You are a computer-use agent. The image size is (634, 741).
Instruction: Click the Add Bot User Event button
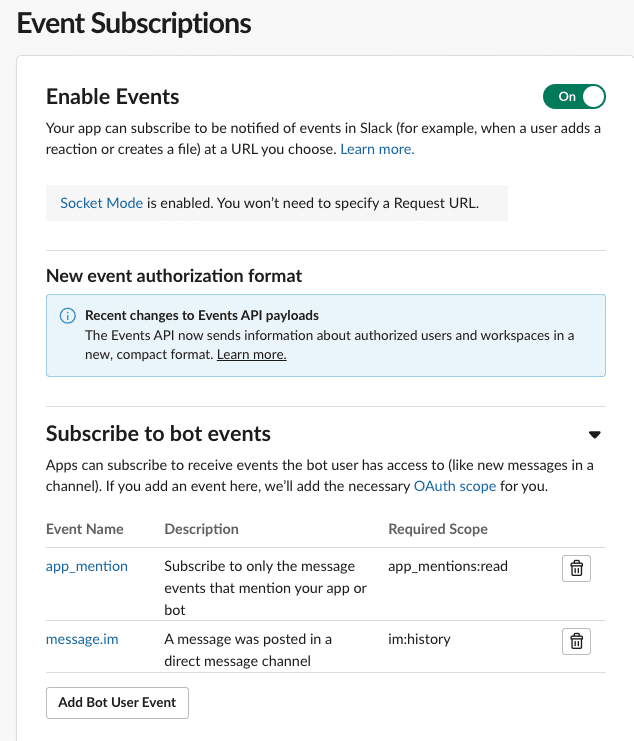click(x=117, y=703)
